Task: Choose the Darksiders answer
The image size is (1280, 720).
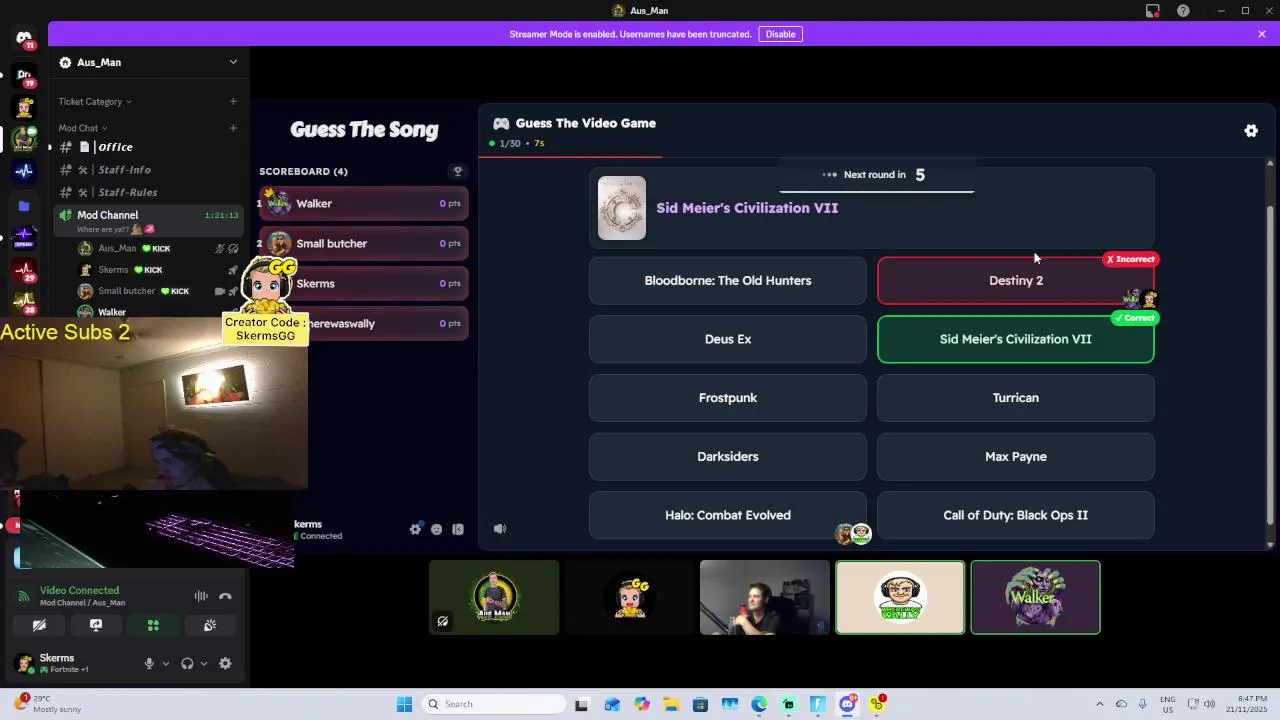Action: (728, 457)
